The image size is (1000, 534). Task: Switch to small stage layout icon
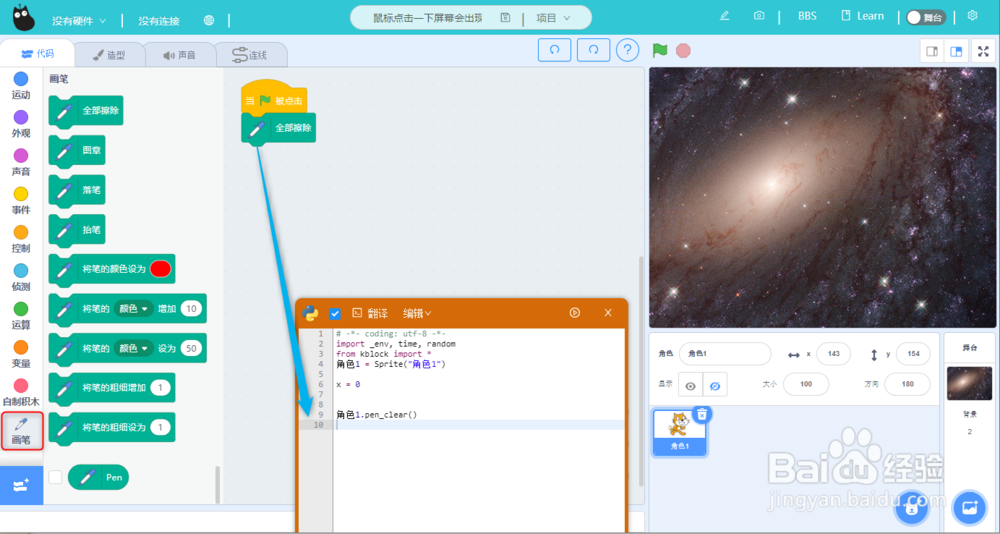pos(932,52)
